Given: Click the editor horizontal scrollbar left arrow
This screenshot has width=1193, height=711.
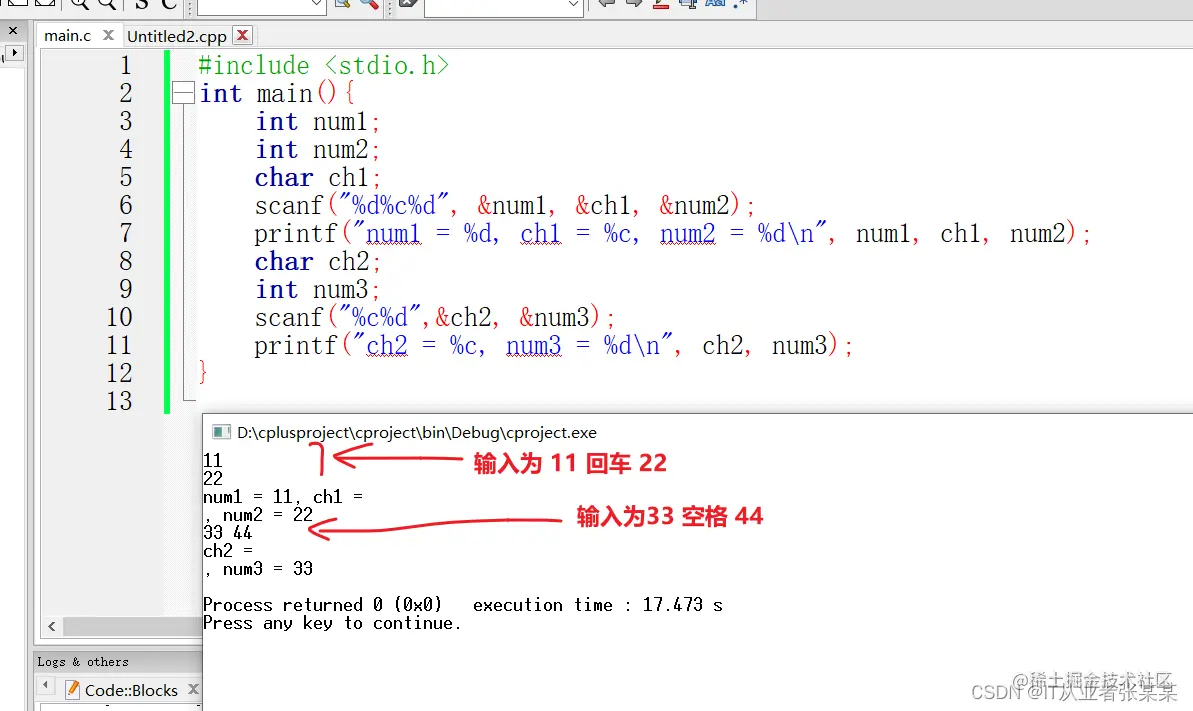Looking at the screenshot, I should tap(51, 627).
